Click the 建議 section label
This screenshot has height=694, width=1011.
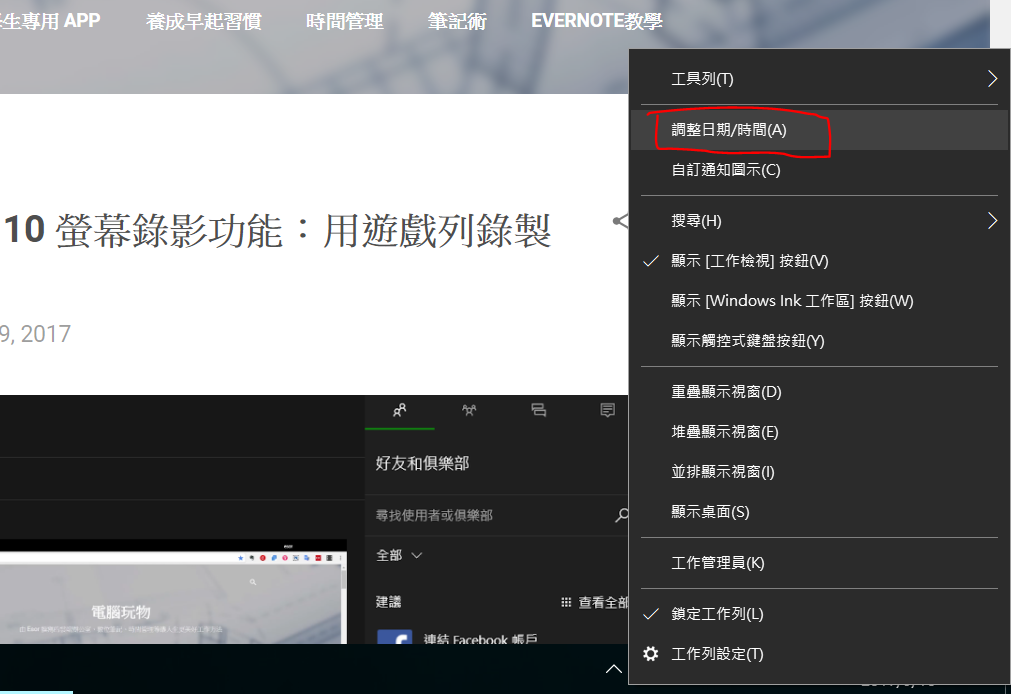[389, 602]
